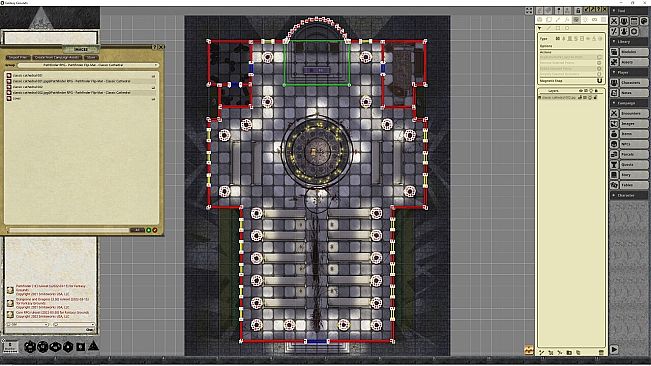Toggle the second Actions row checkbox

point(599,63)
